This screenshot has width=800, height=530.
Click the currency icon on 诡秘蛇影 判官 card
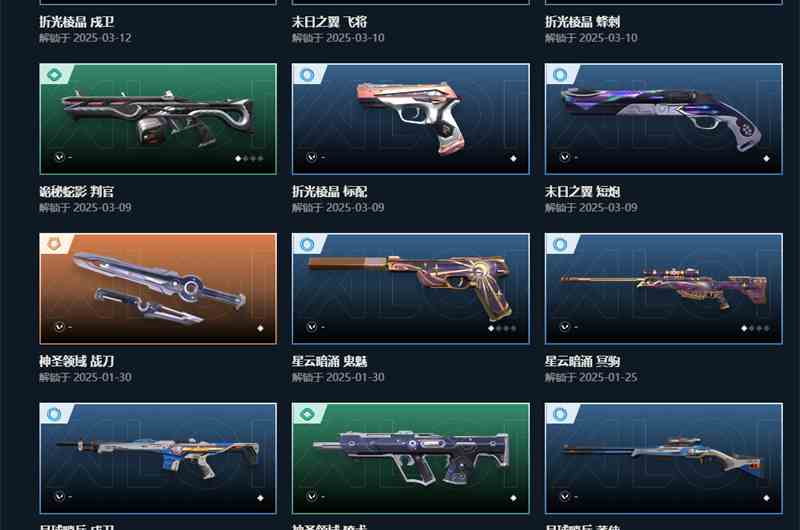pyautogui.click(x=59, y=157)
